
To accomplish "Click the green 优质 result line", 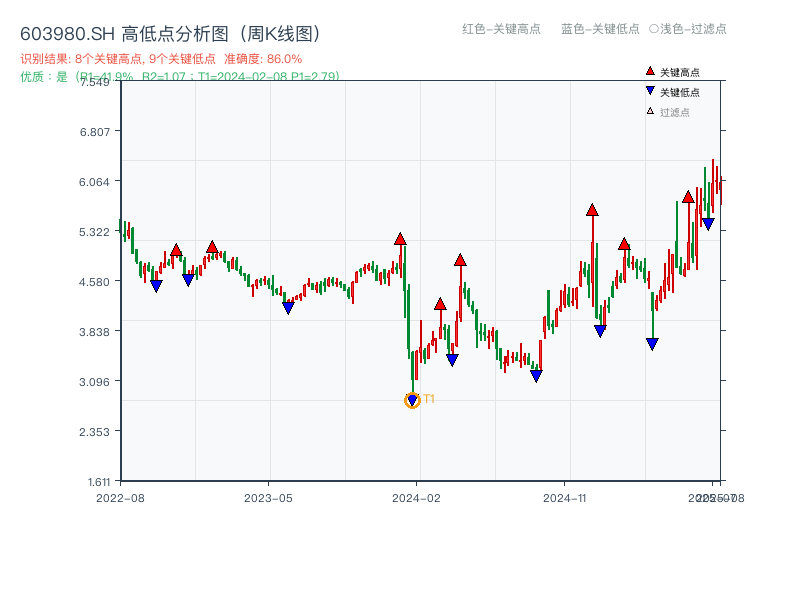I will 180,76.
